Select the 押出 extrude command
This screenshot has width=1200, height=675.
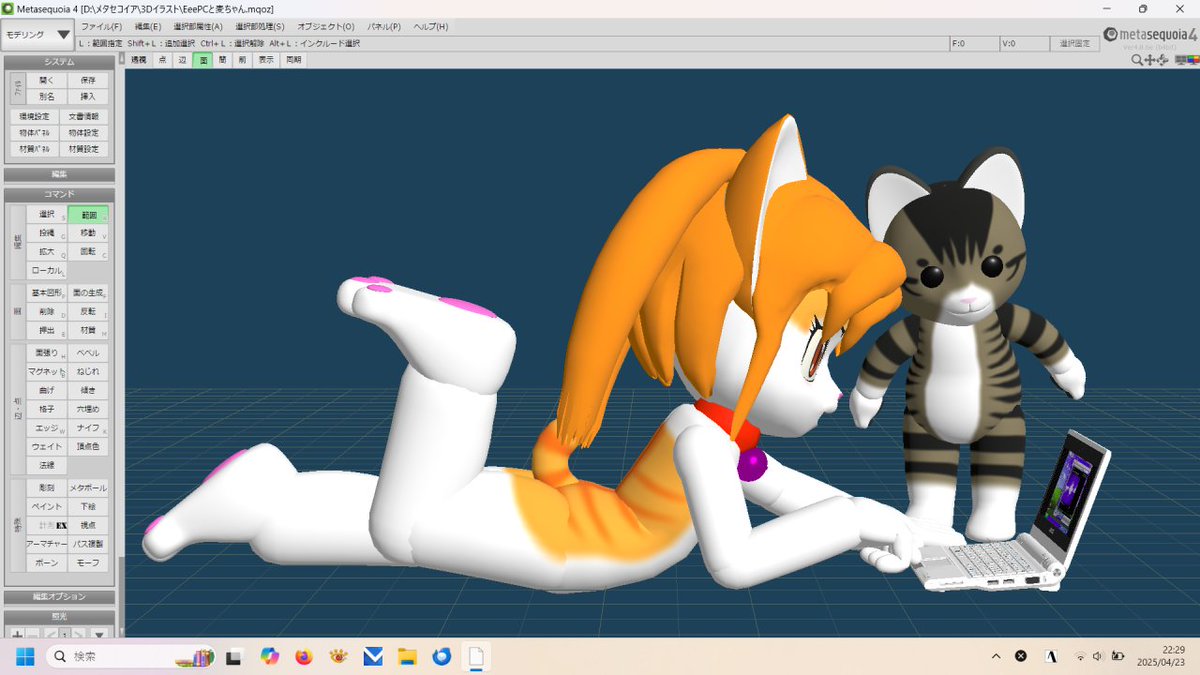(x=46, y=330)
